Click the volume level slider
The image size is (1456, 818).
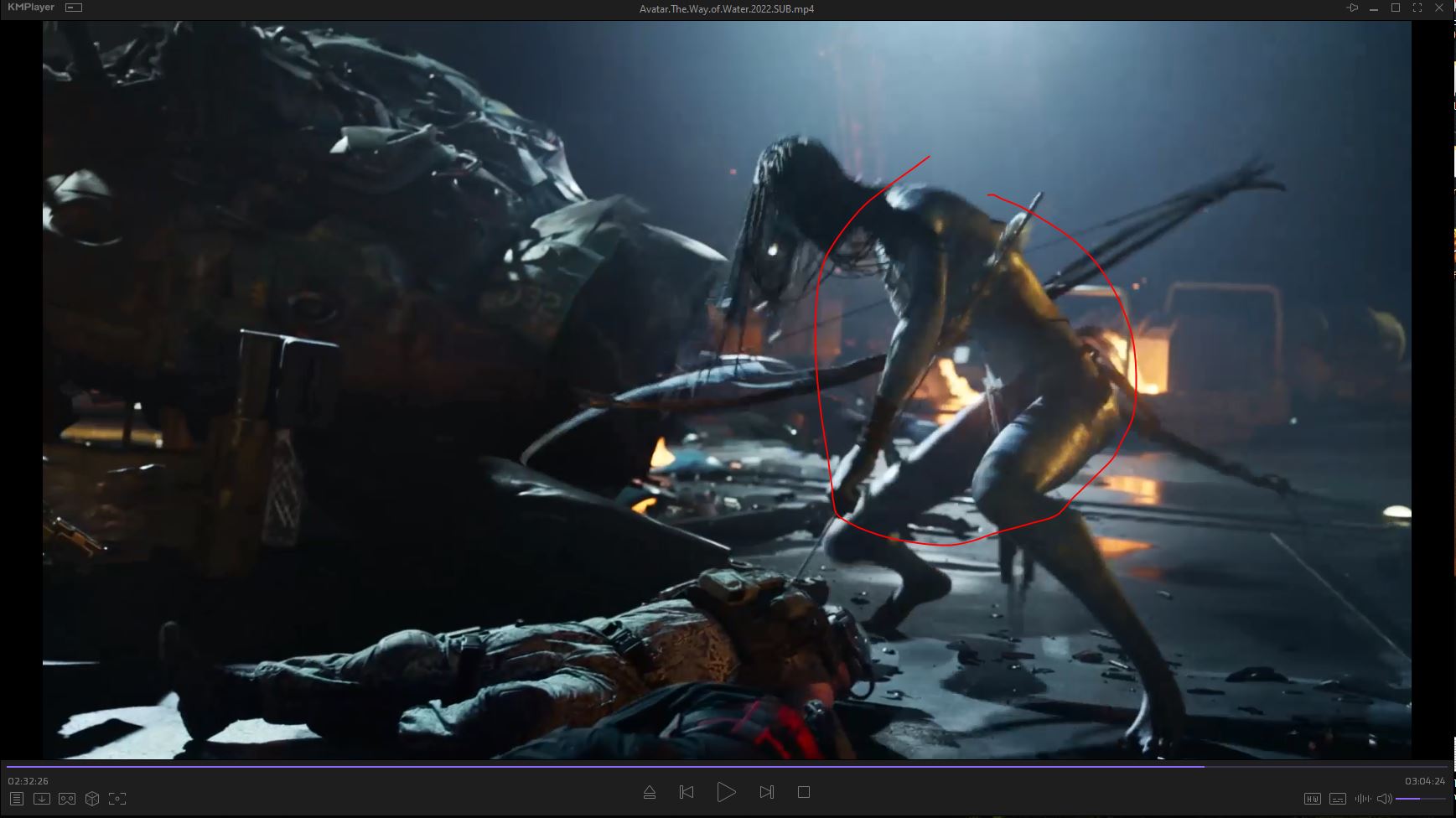[x=1421, y=799]
